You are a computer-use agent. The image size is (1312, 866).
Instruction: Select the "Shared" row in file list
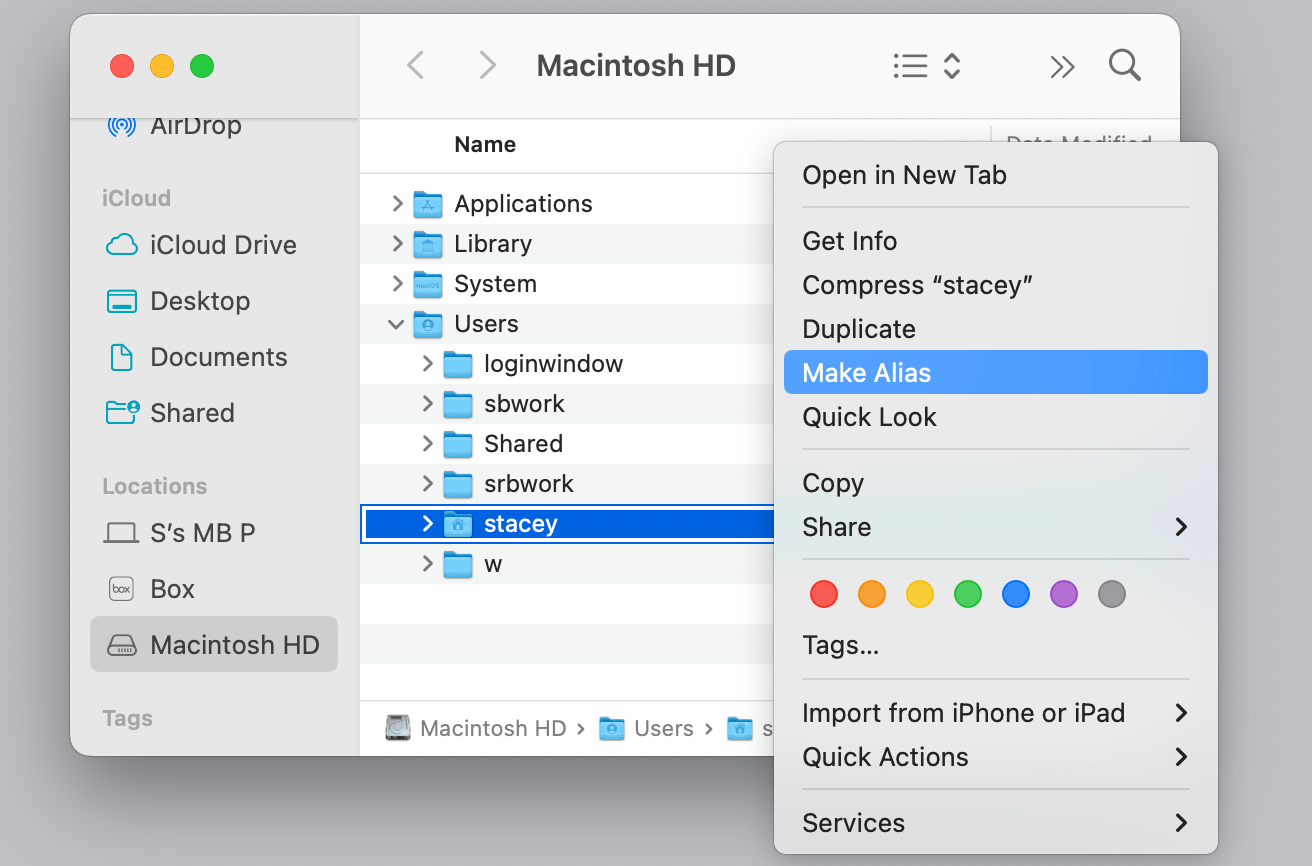pos(567,444)
